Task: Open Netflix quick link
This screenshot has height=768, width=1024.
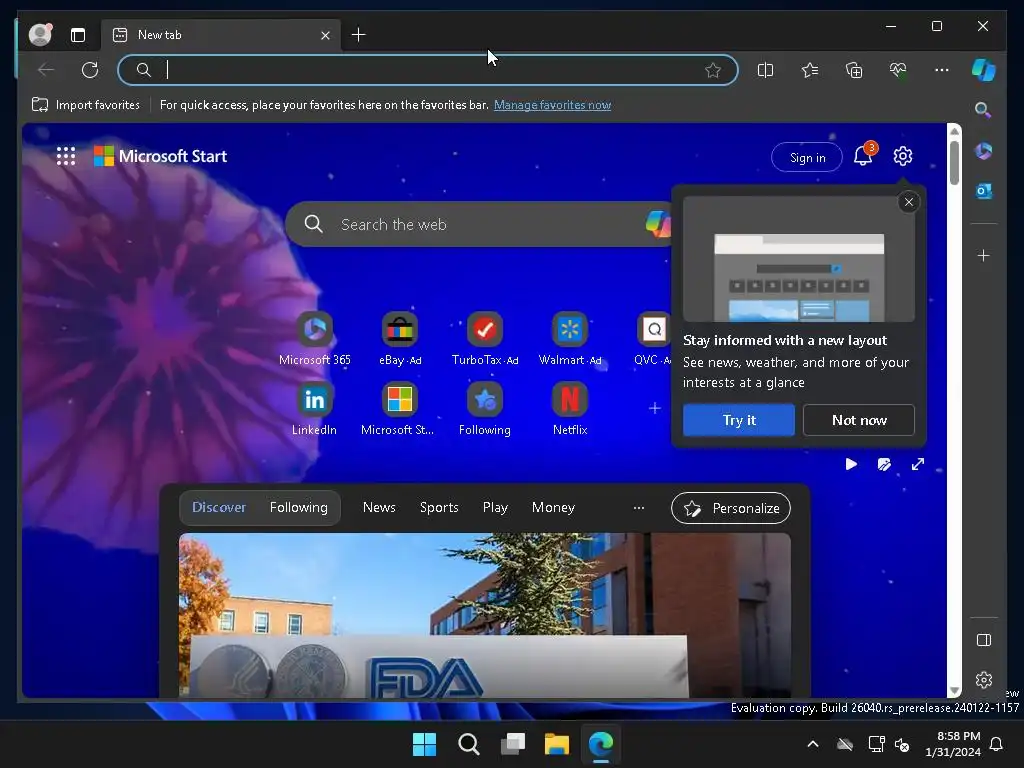Action: 569,409
